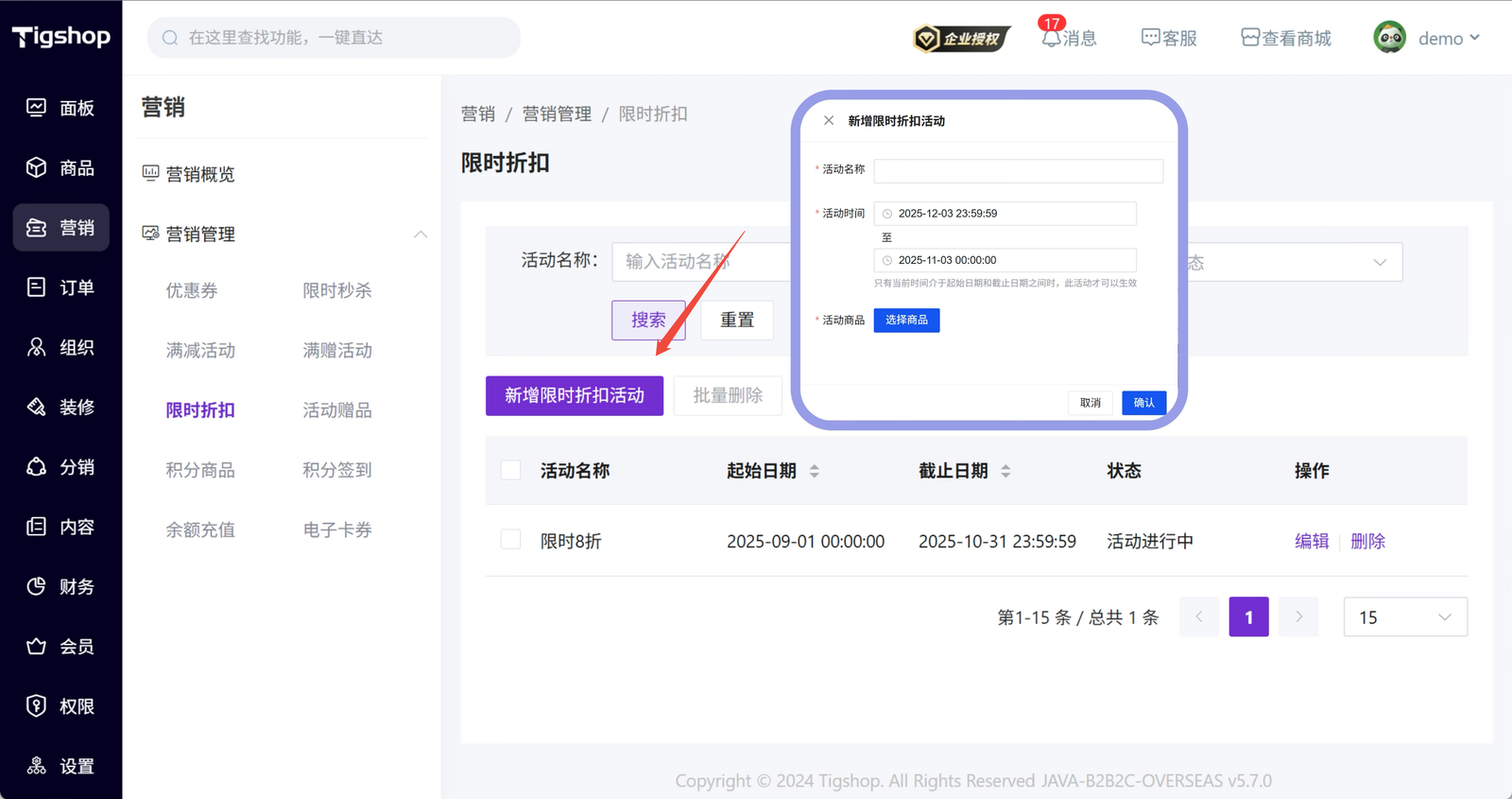Open the customer service chat icon
1512x799 pixels.
point(1150,38)
